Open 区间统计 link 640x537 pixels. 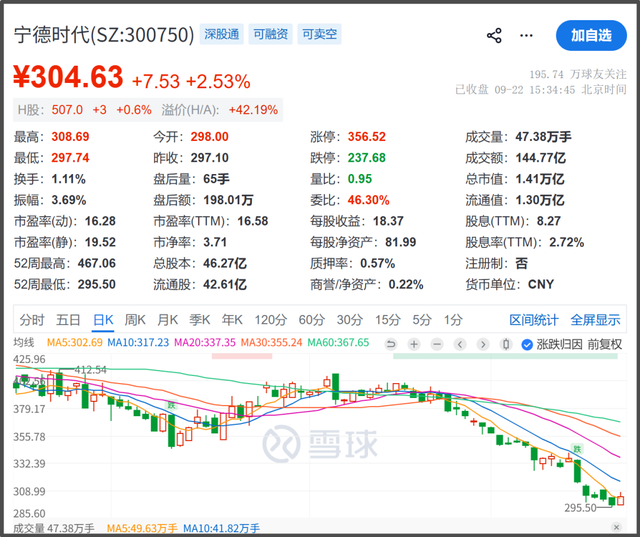533,320
